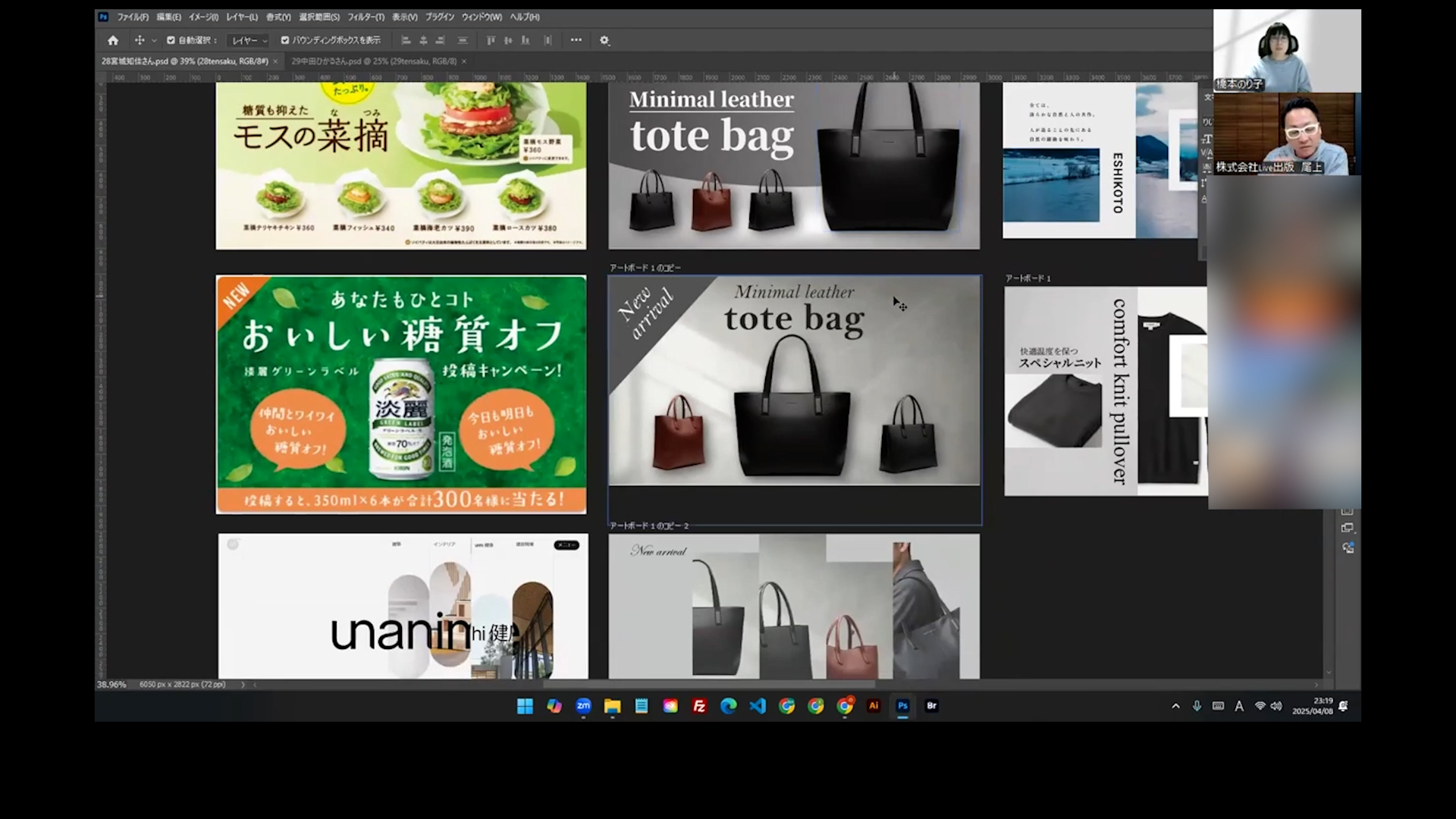Open the 表示(V) menu
The image size is (1456, 819).
[x=405, y=17]
